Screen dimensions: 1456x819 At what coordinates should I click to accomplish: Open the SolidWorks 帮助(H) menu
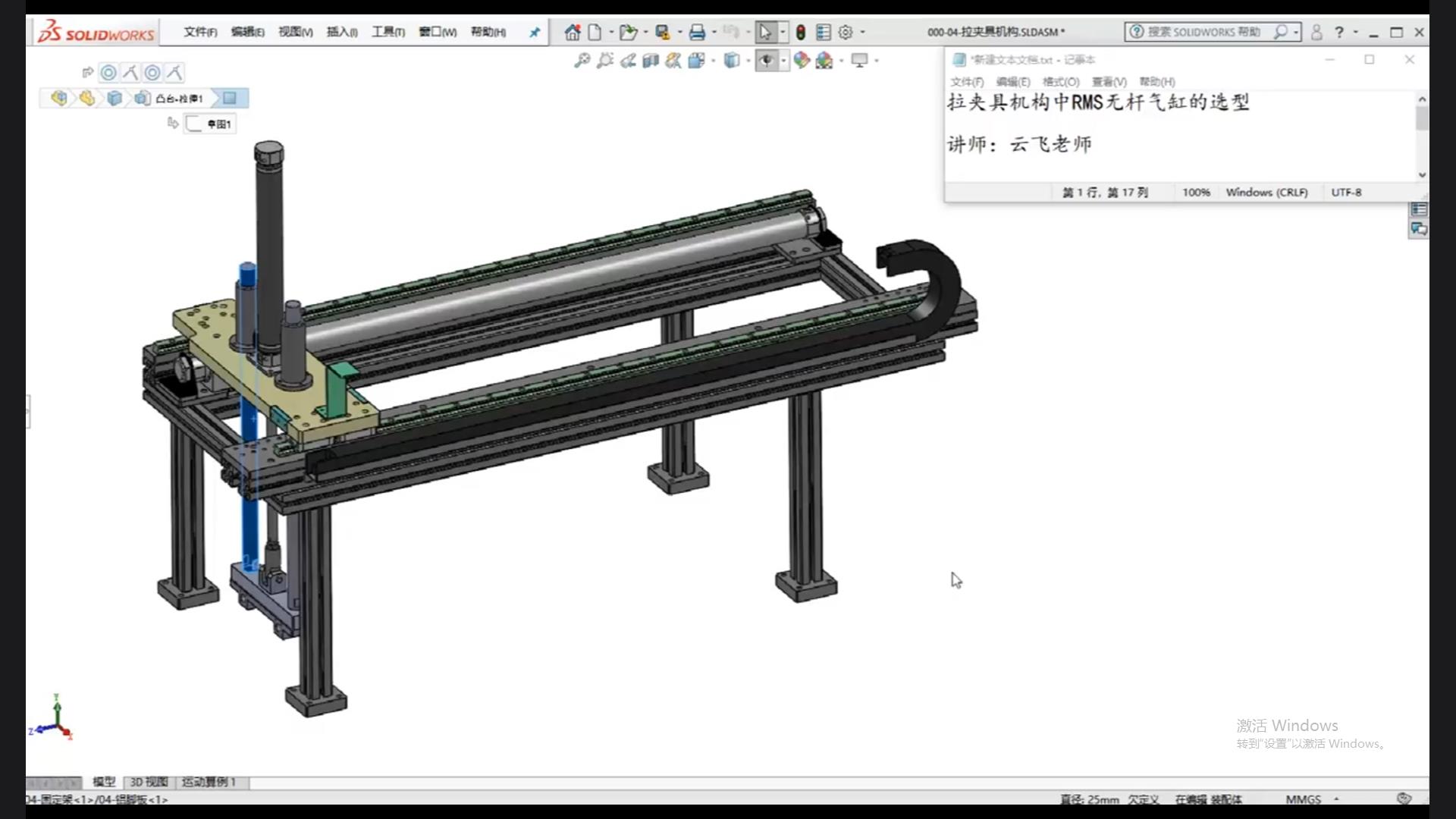click(488, 32)
